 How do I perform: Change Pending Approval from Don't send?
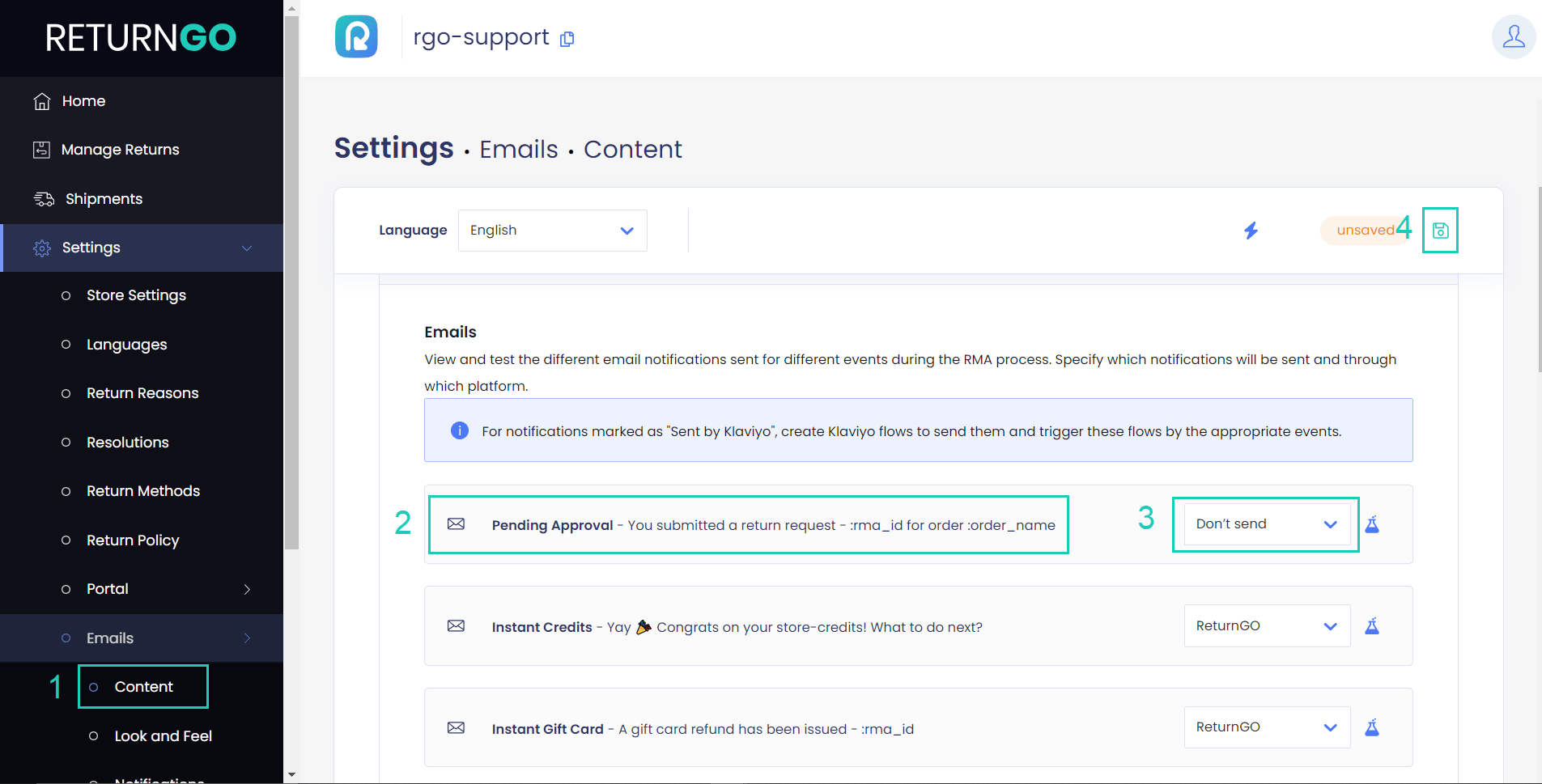(x=1264, y=524)
